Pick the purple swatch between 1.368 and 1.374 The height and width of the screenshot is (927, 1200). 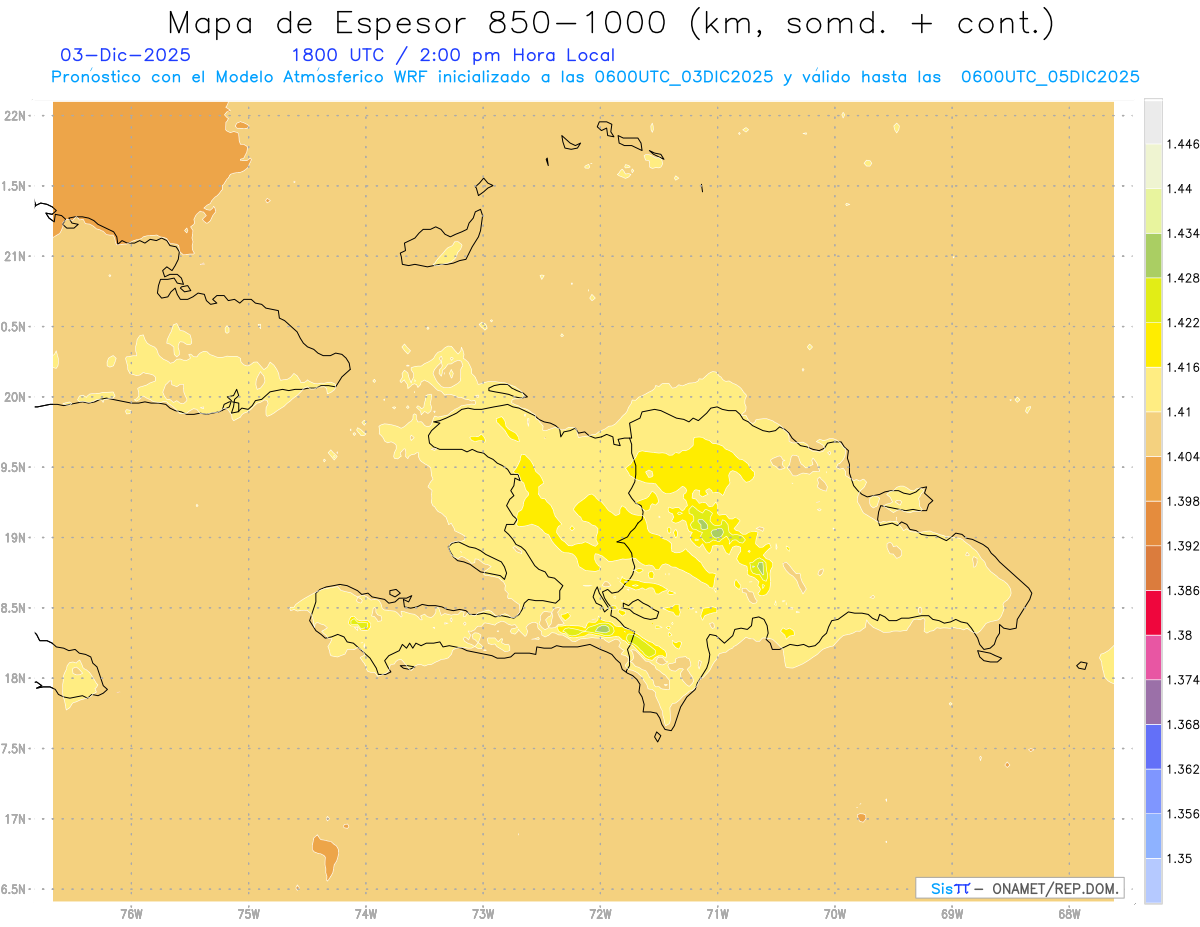click(x=1153, y=702)
